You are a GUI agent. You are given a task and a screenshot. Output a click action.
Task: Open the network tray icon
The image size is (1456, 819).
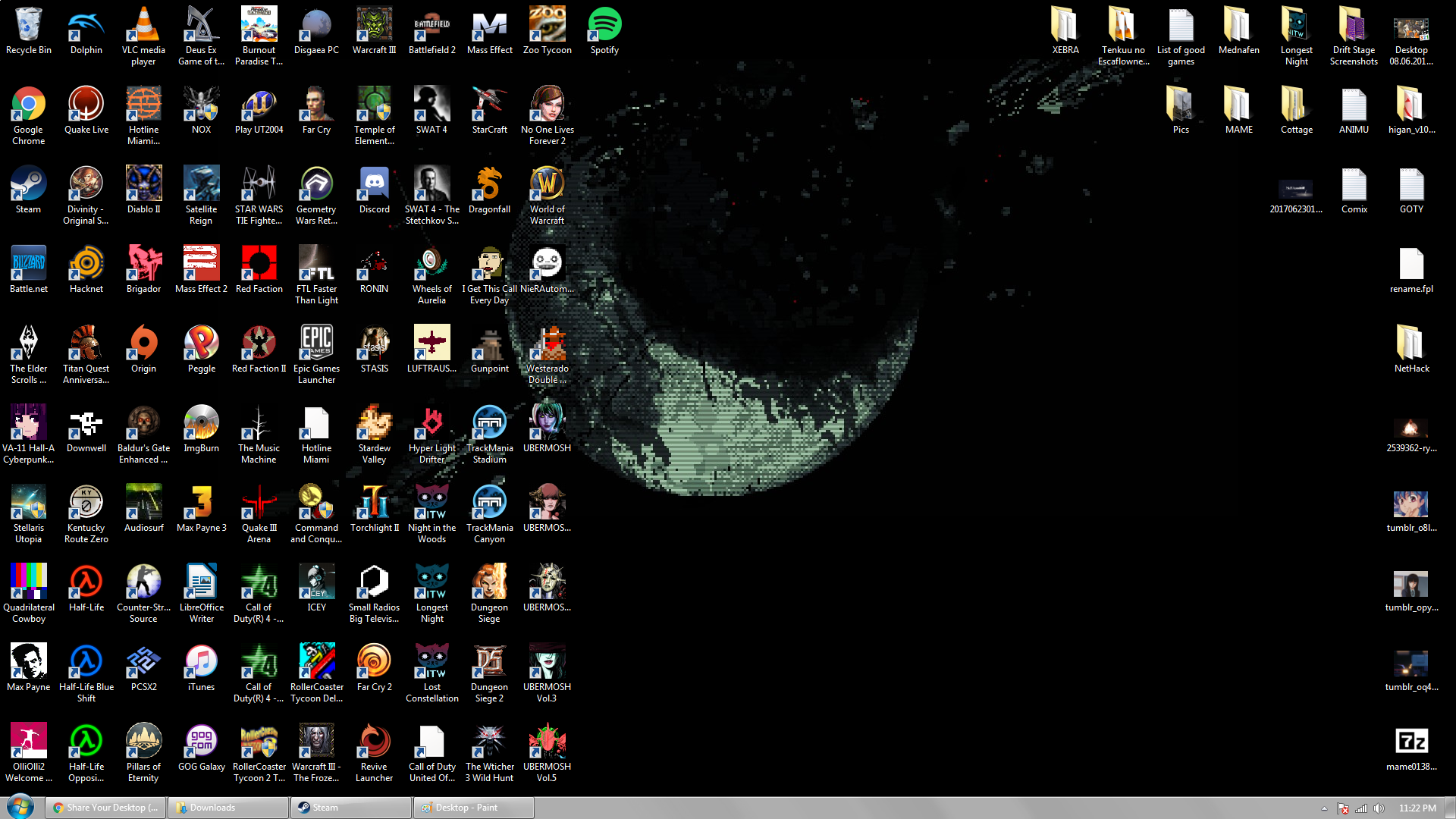1361,808
